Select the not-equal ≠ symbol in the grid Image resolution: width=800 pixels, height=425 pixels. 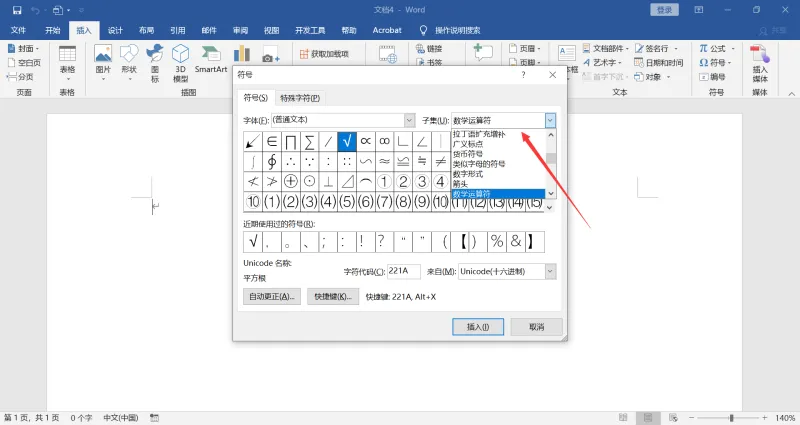[x=441, y=162]
